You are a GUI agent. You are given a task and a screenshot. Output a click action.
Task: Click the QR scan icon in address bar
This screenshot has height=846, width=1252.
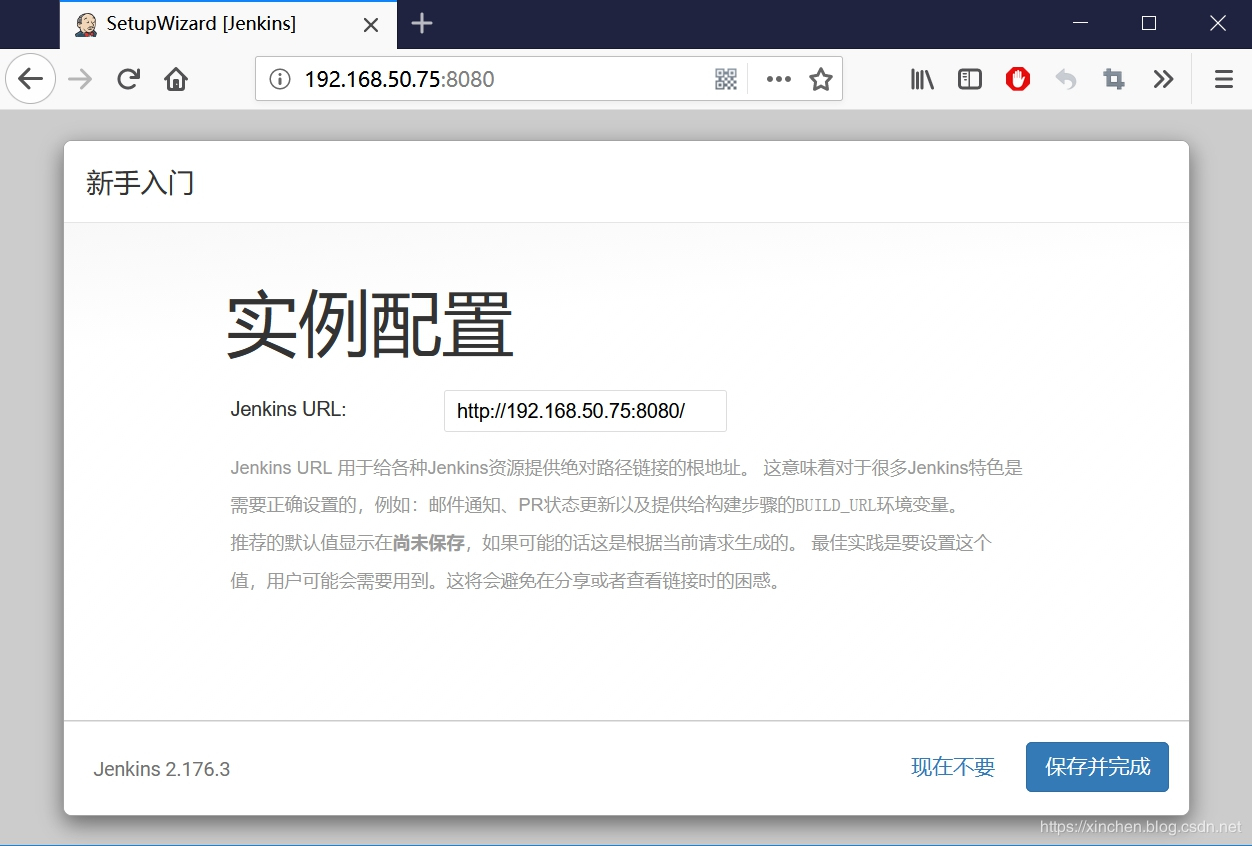pyautogui.click(x=726, y=78)
